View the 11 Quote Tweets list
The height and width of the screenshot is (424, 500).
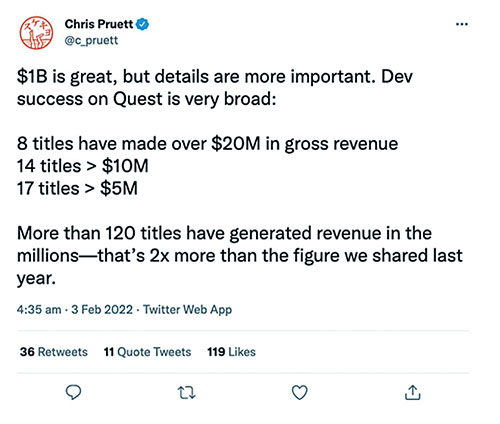tap(147, 352)
